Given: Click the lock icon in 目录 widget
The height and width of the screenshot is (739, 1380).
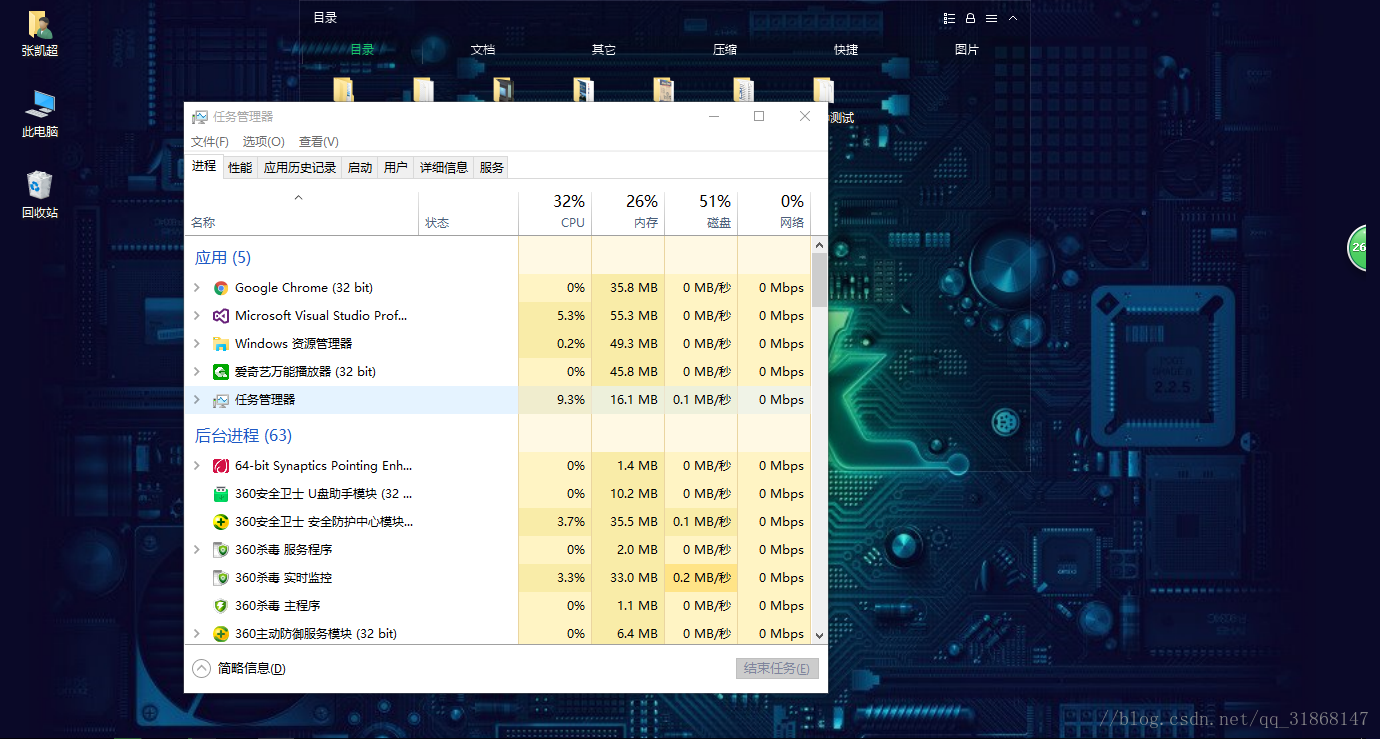Looking at the screenshot, I should 970,18.
